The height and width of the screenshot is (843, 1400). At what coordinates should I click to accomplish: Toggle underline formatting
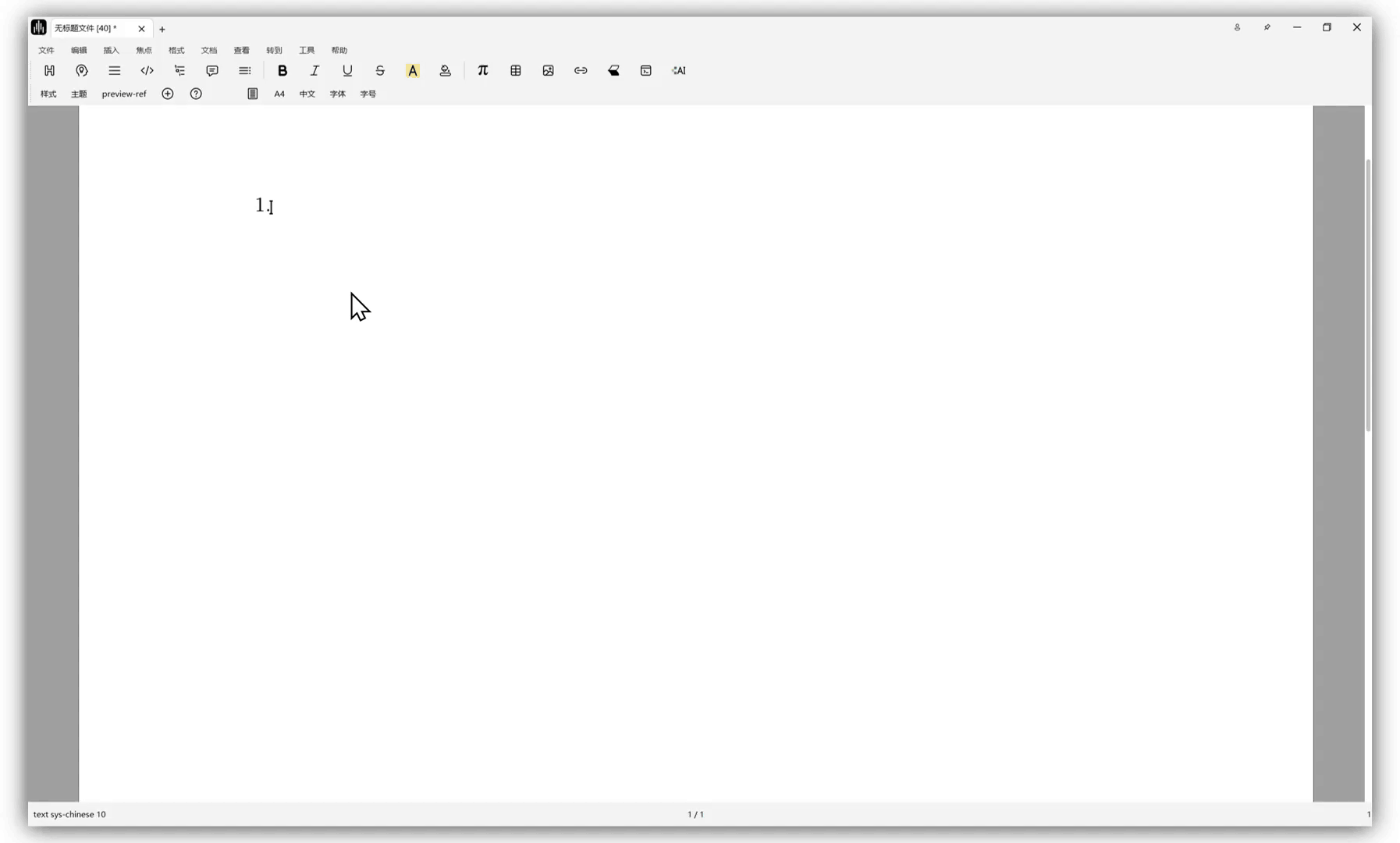347,70
